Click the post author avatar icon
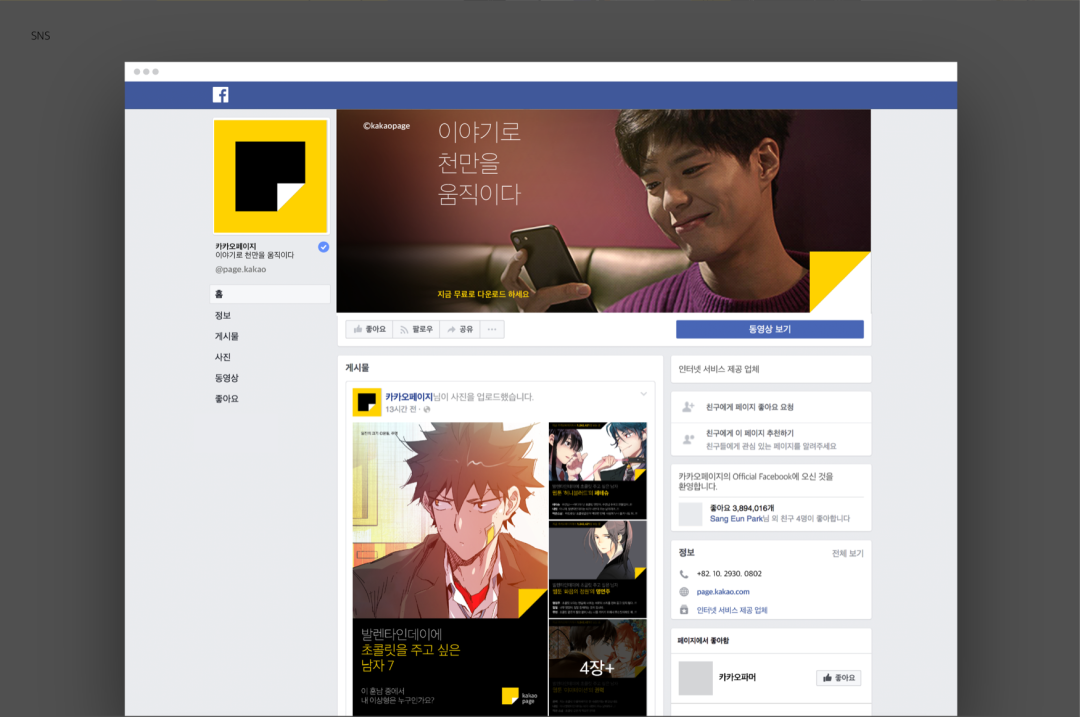The width and height of the screenshot is (1080, 717). coord(366,402)
